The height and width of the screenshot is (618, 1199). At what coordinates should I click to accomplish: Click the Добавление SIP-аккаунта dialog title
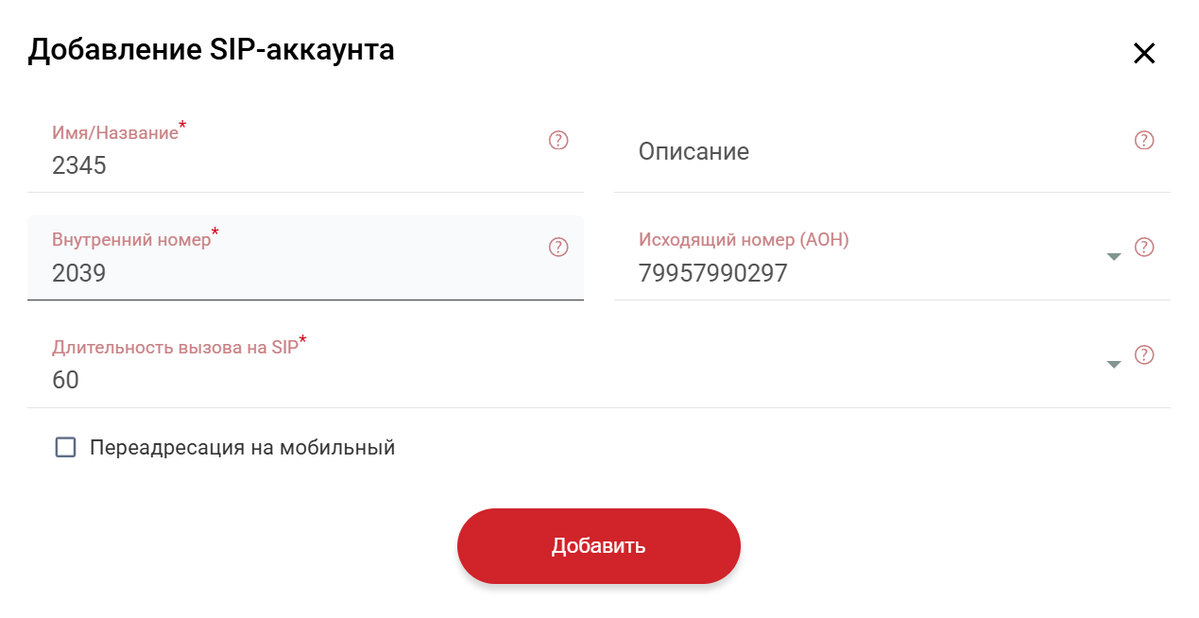tap(211, 50)
